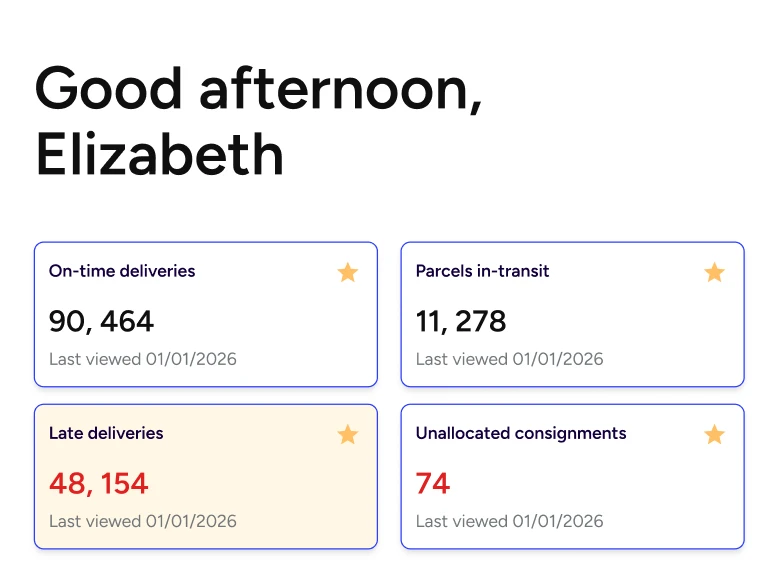The height and width of the screenshot is (585, 779).
Task: Click the 90, 464 on-time figure
Action: [x=101, y=321]
